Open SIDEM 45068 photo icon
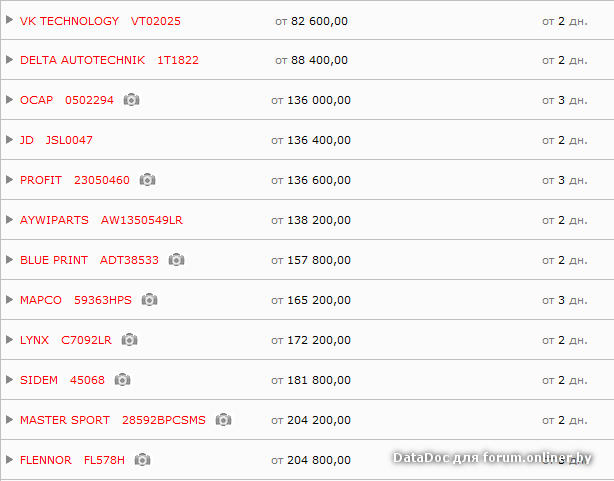The width and height of the screenshot is (614, 481). click(x=123, y=380)
